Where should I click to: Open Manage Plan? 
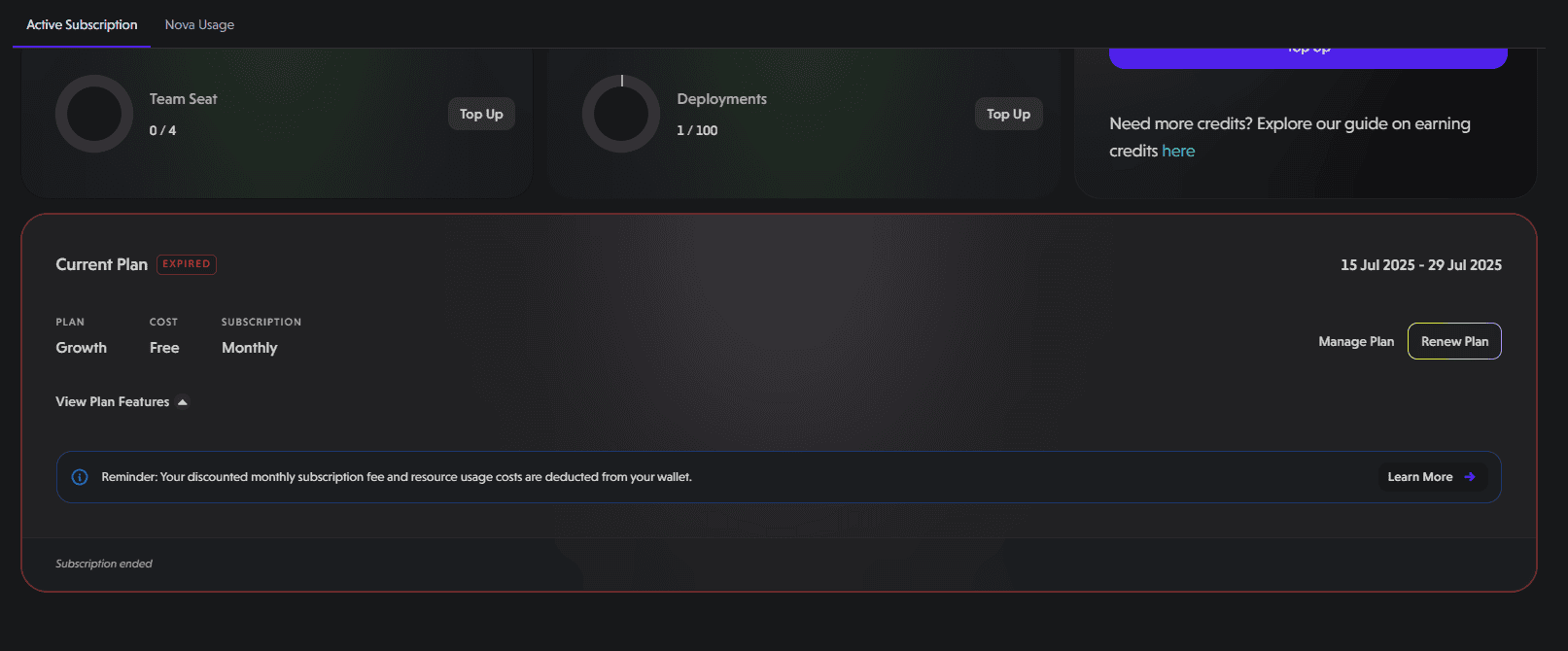pos(1356,341)
